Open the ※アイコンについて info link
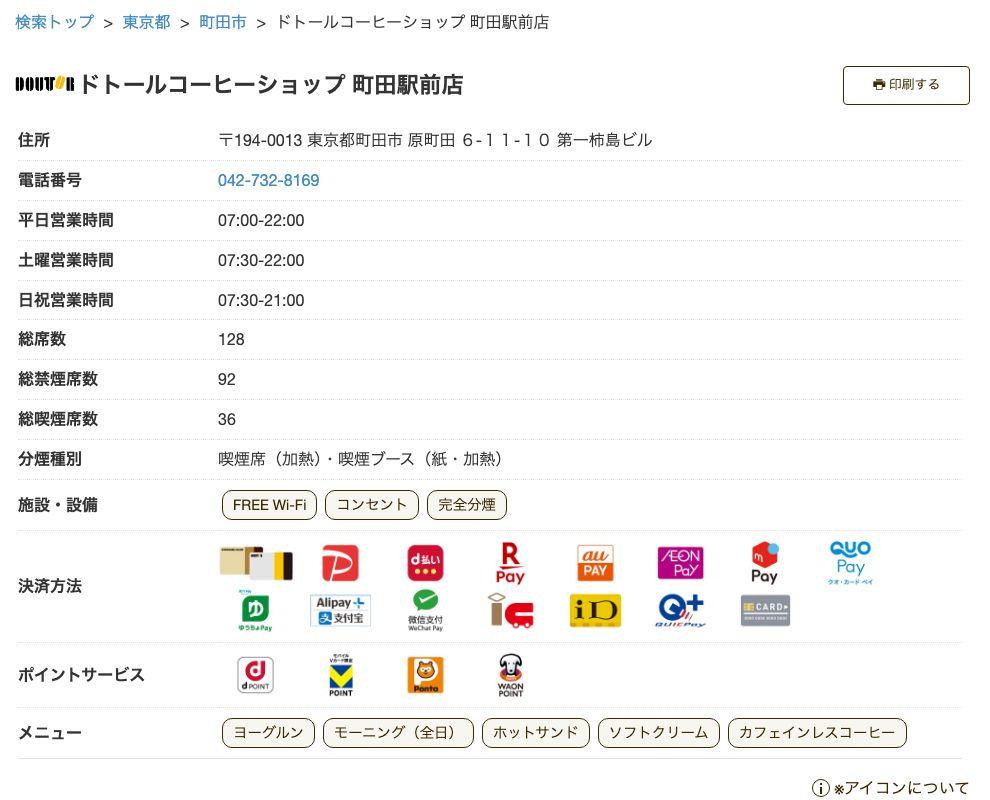 click(890, 788)
